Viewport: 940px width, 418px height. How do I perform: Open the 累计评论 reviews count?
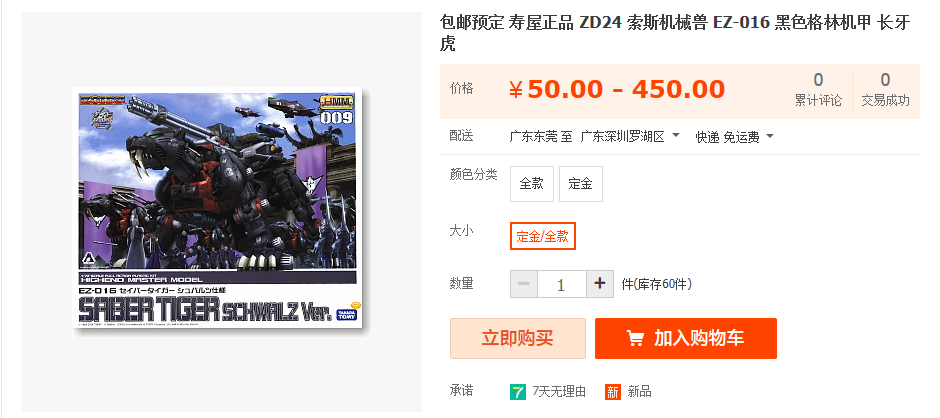pos(818,90)
